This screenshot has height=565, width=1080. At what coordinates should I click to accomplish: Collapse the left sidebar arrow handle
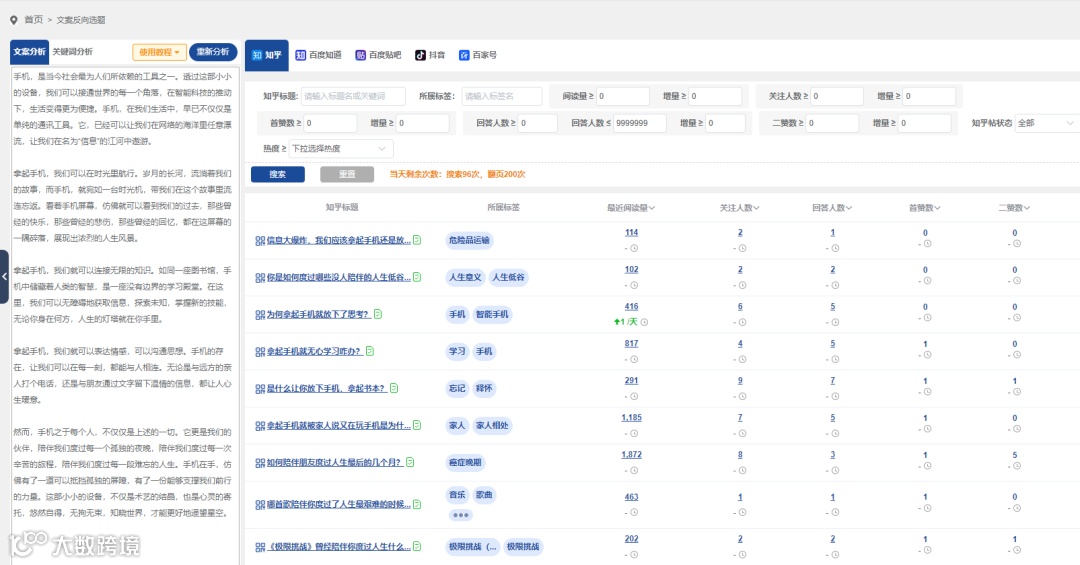(4, 276)
